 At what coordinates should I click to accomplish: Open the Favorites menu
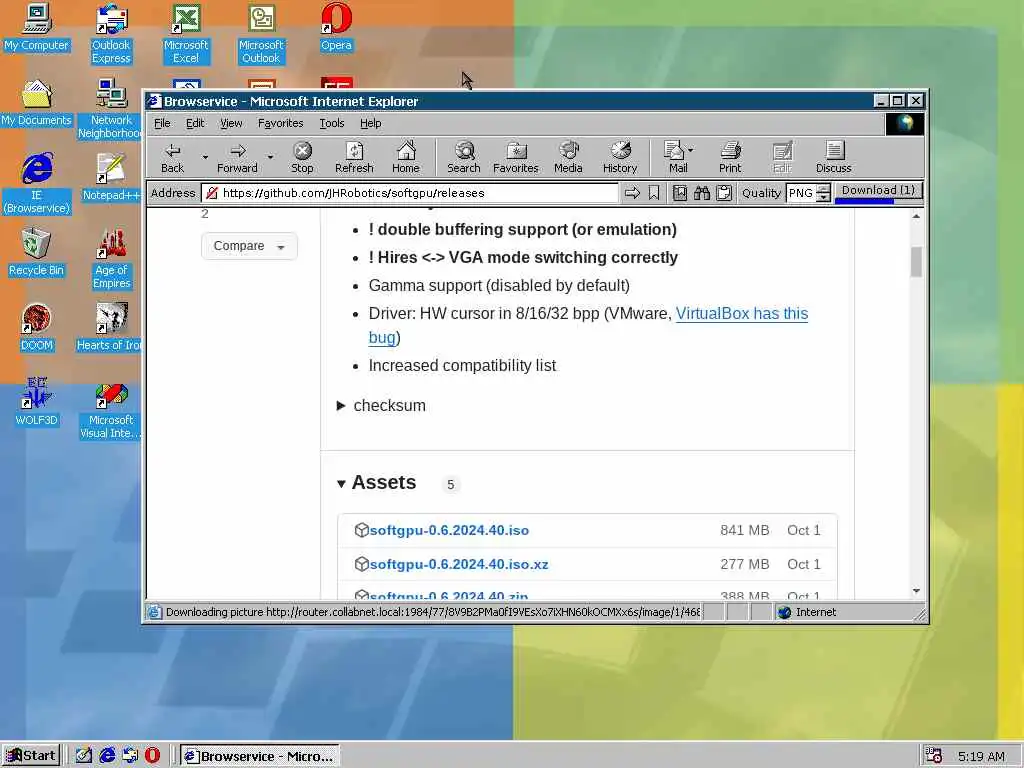(280, 123)
